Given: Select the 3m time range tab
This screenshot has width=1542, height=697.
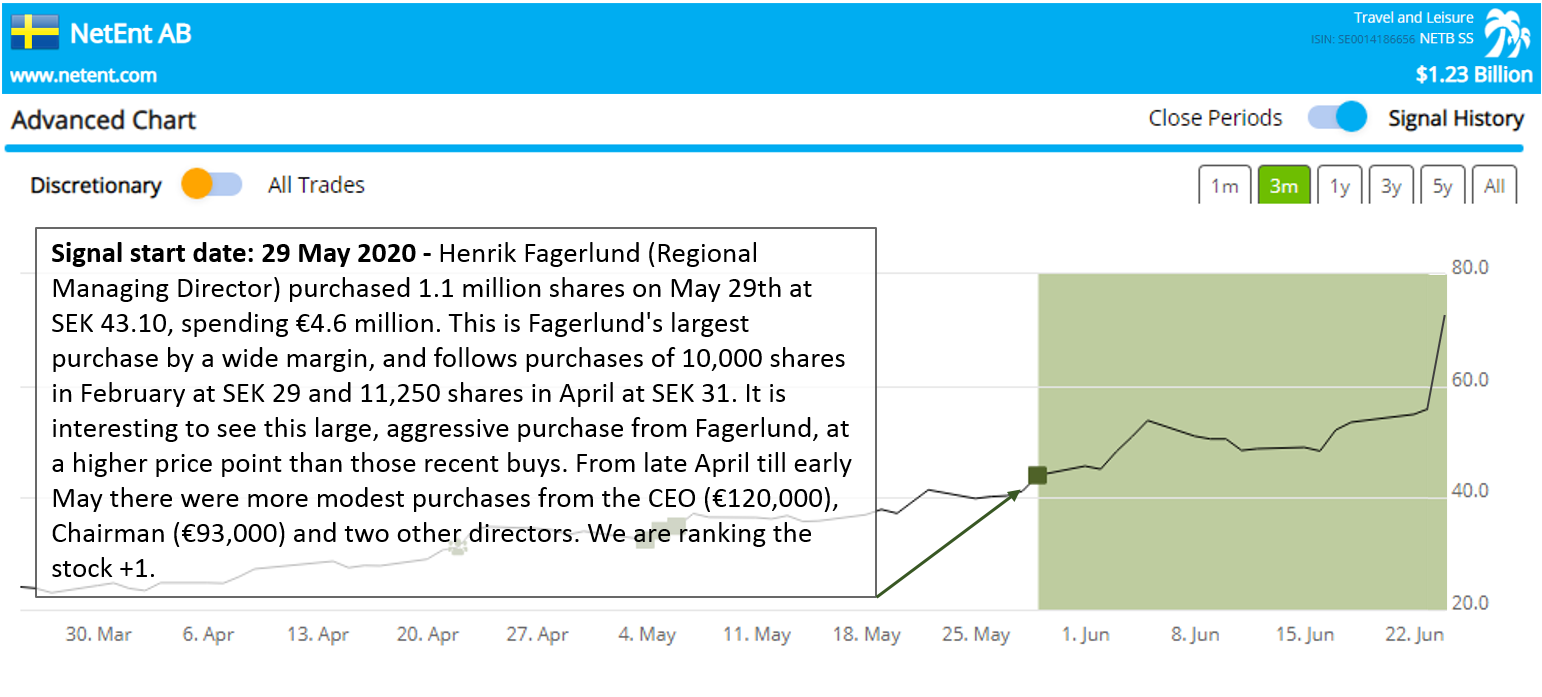Looking at the screenshot, I should (x=1283, y=186).
